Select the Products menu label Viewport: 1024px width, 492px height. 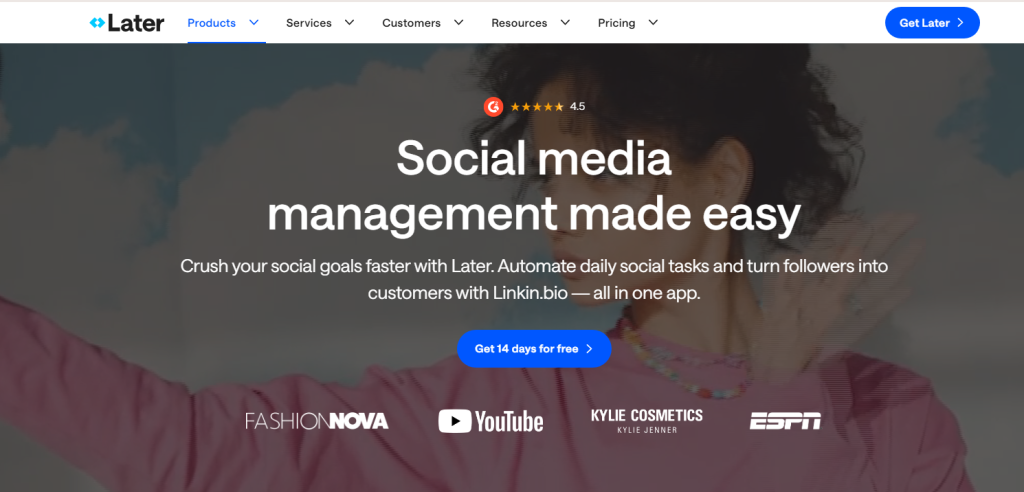tap(211, 23)
